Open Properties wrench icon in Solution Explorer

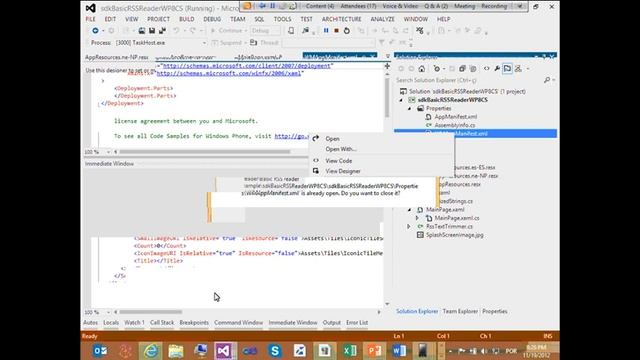pos(497,69)
